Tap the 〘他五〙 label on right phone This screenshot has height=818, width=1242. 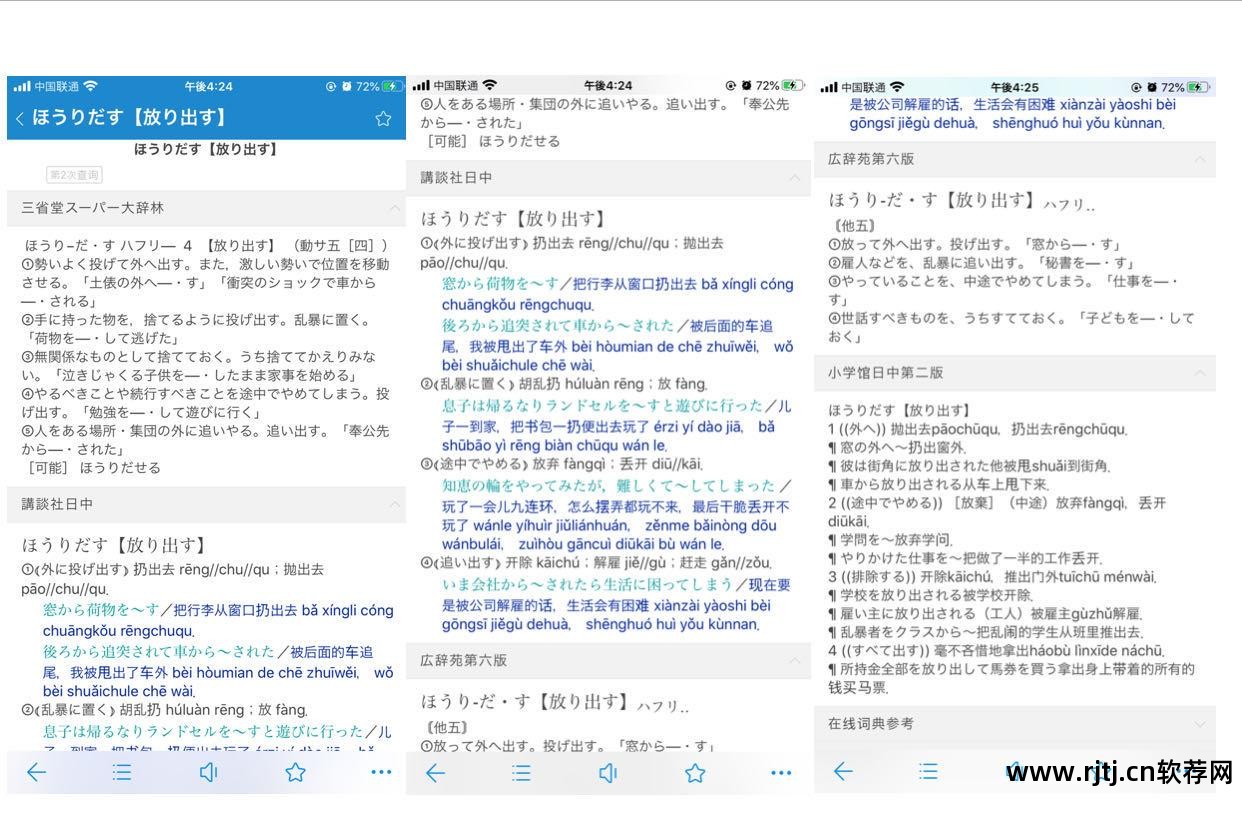point(853,226)
